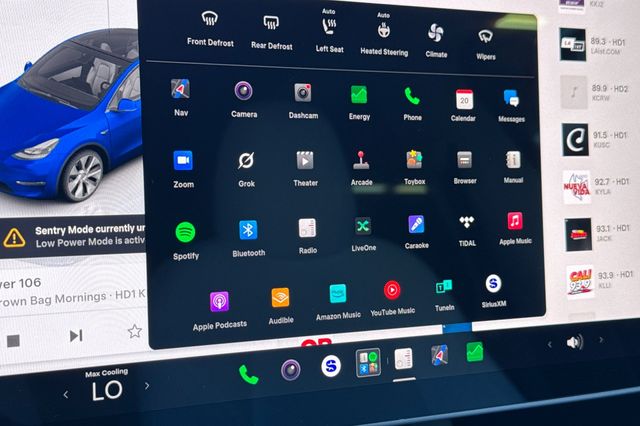Tap the phone icon in bottom dock

pos(249,374)
